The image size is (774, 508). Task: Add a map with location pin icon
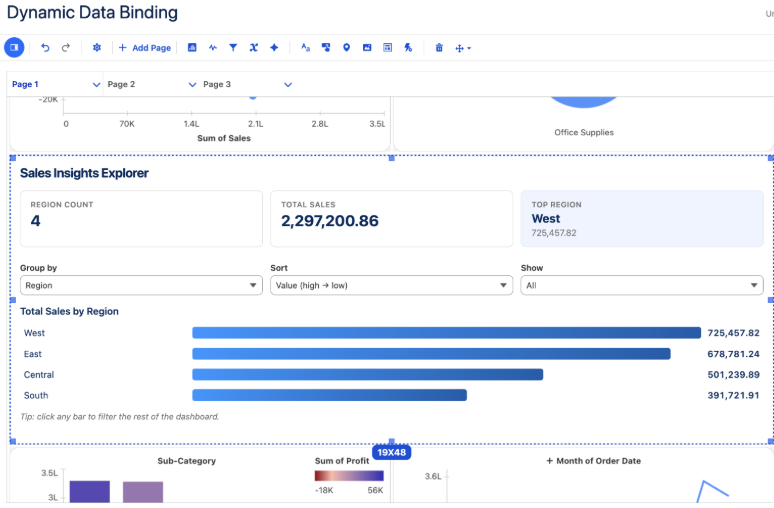347,47
